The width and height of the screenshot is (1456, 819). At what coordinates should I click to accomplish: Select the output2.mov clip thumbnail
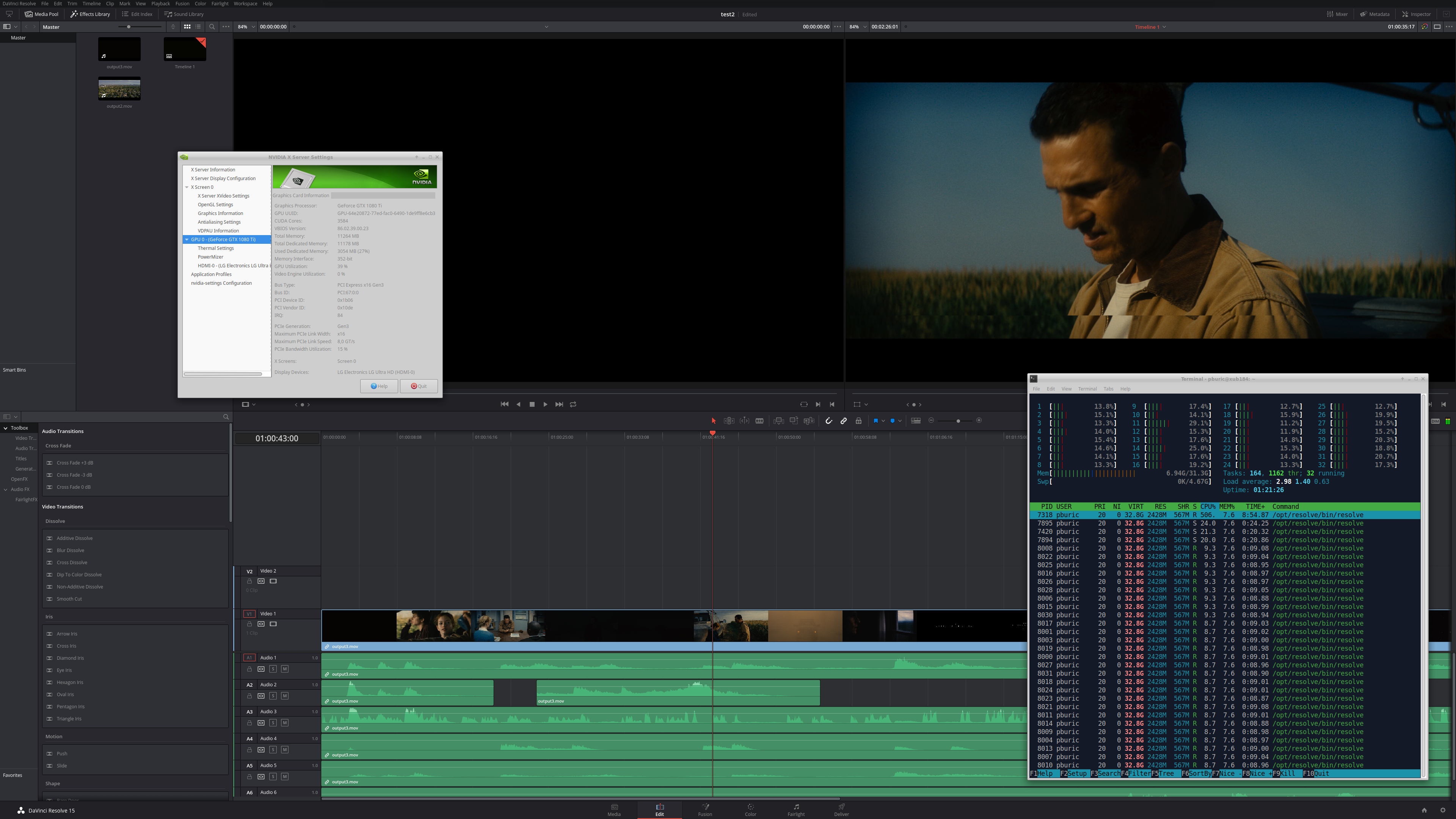pos(119,89)
